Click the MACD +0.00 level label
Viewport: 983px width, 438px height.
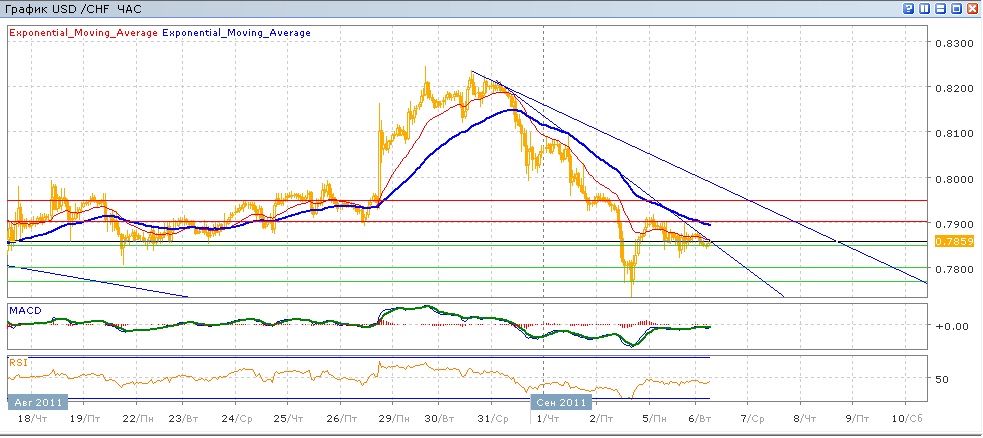(x=950, y=326)
